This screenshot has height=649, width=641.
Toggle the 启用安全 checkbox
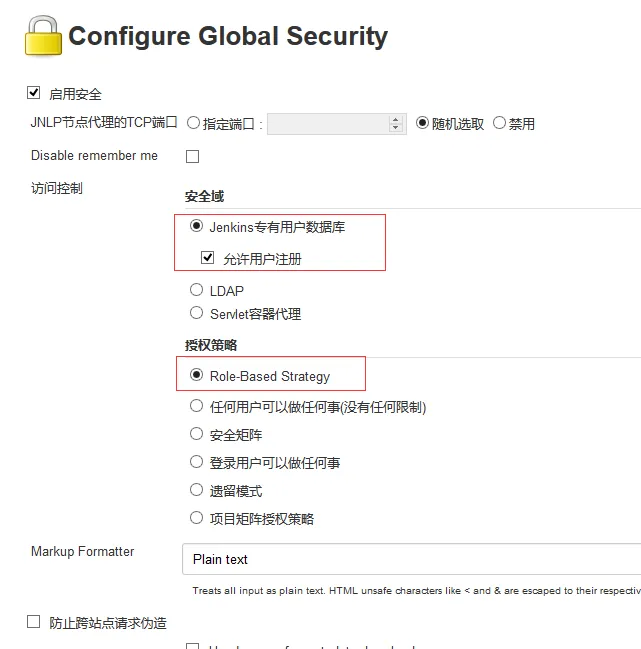click(34, 93)
